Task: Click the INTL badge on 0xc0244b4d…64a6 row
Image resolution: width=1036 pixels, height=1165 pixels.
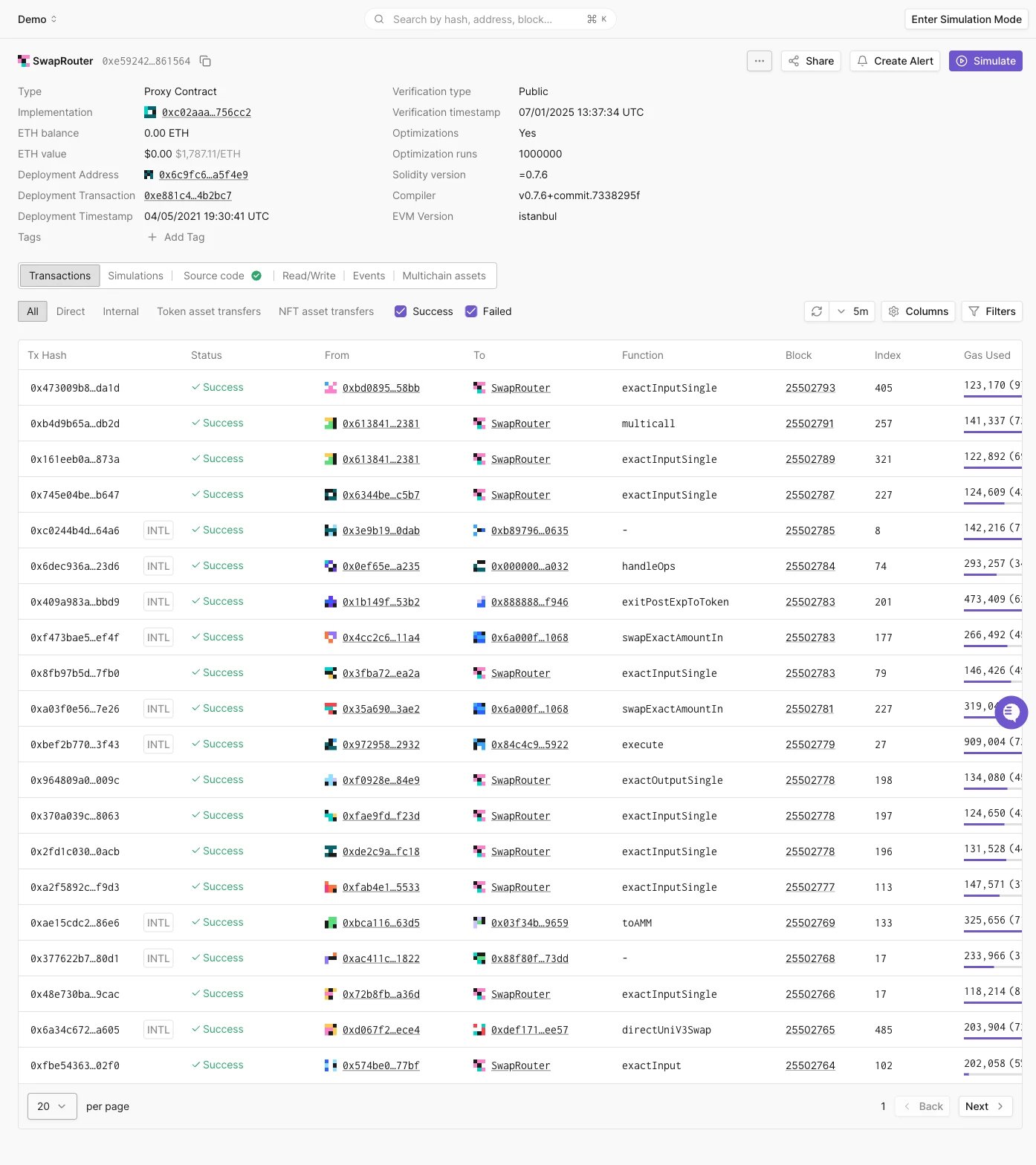Action: click(x=158, y=530)
